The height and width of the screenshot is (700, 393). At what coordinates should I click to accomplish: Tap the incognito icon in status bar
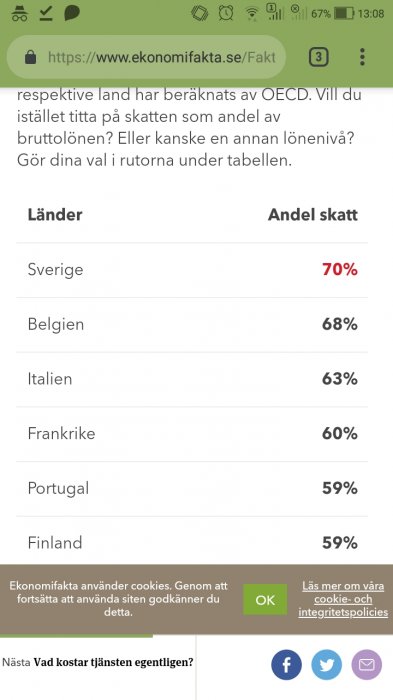point(20,13)
